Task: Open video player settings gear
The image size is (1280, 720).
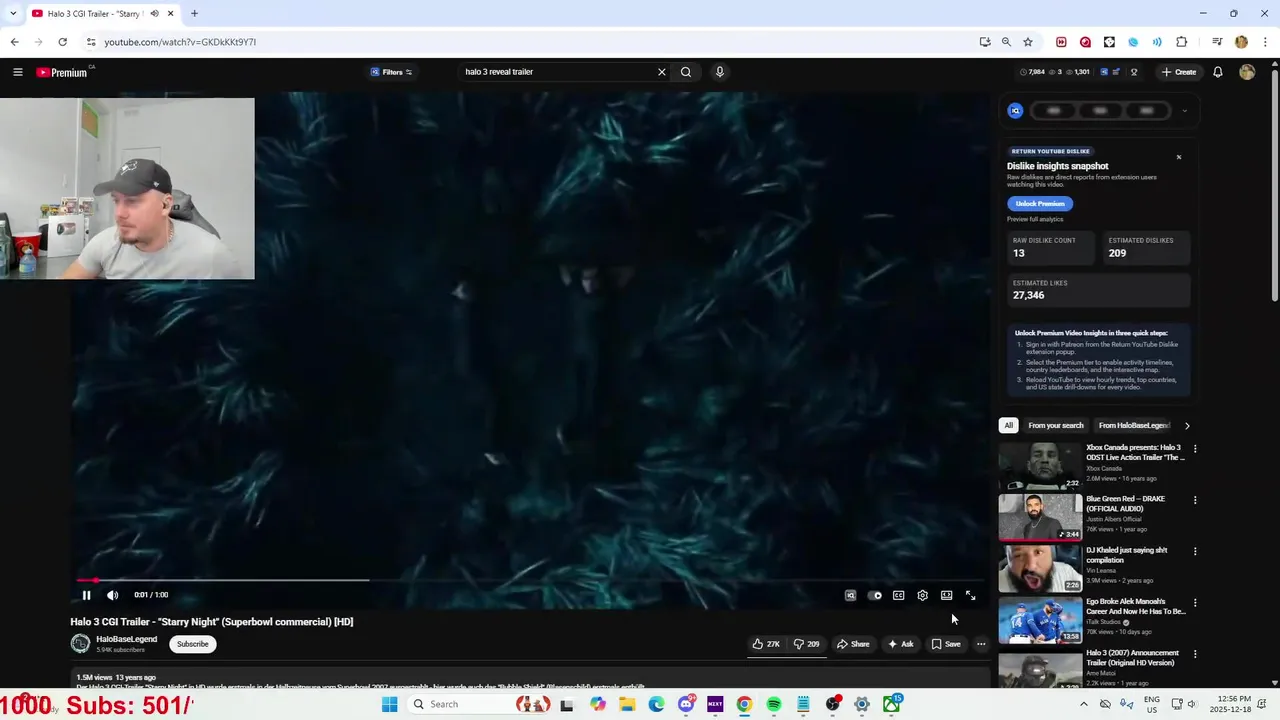Action: coord(923,595)
